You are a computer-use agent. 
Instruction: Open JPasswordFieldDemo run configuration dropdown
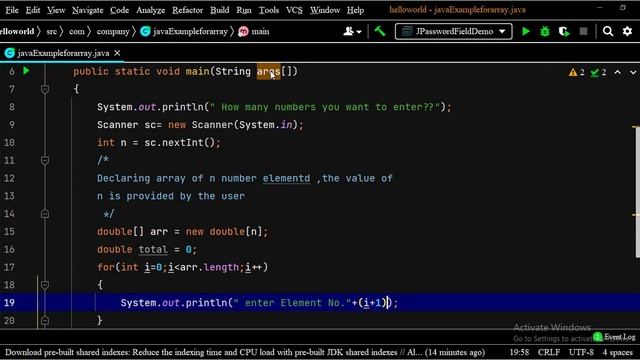(453, 31)
